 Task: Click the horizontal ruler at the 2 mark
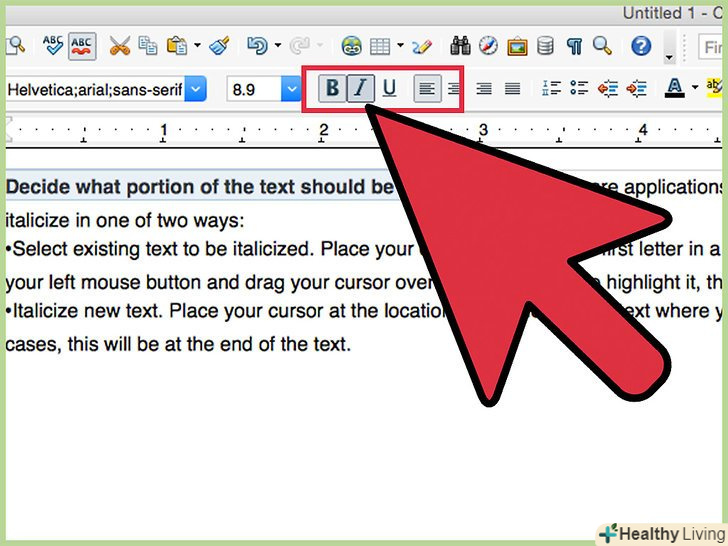324,130
